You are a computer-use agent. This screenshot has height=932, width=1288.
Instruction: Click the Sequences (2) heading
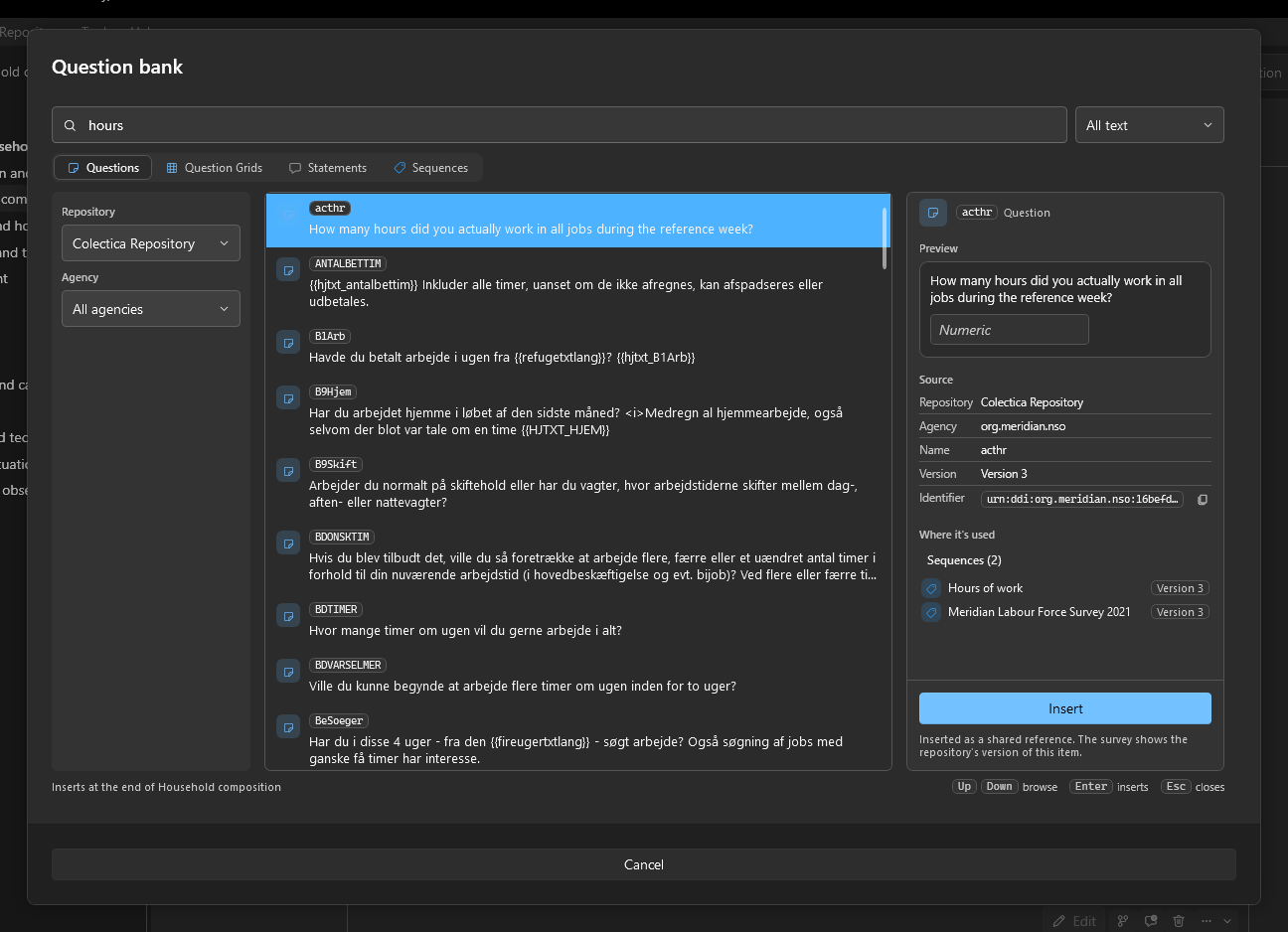[x=964, y=560]
